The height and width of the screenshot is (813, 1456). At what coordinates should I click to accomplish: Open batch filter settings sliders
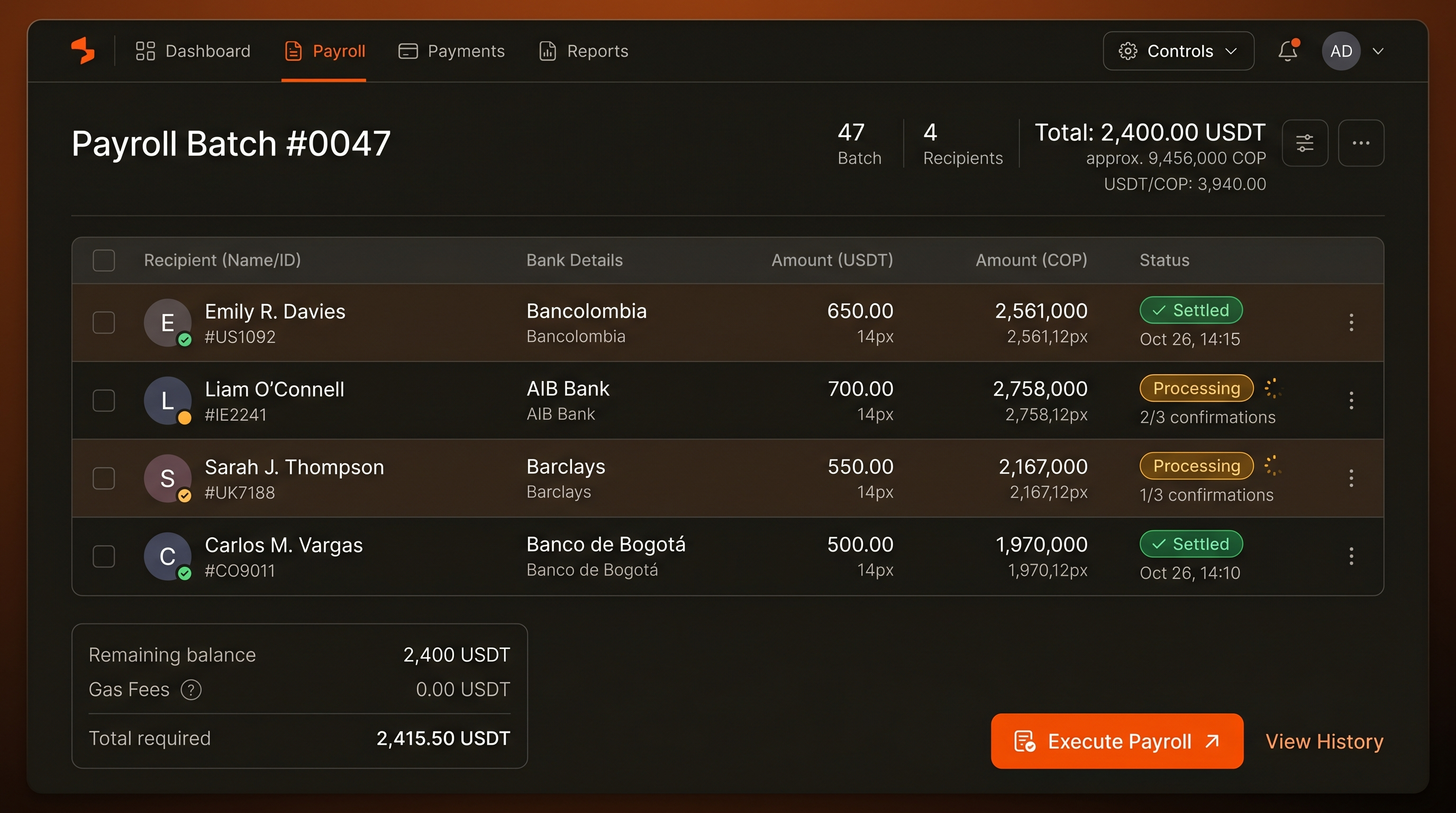[x=1305, y=142]
